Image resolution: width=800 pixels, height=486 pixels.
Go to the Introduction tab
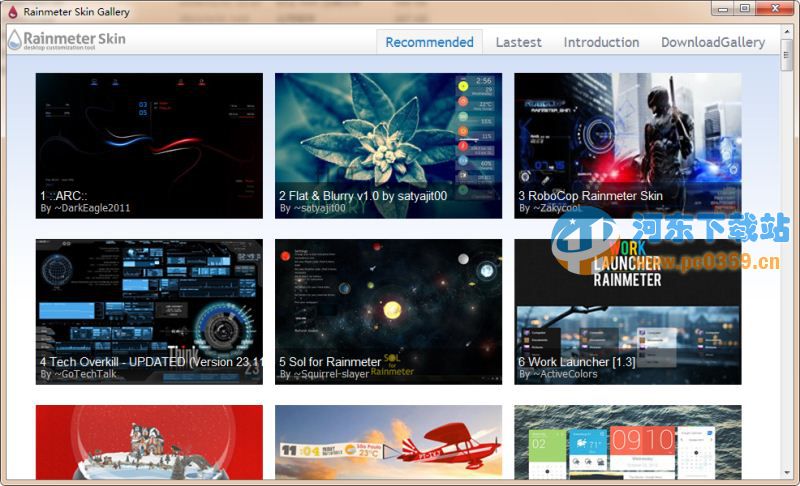601,42
